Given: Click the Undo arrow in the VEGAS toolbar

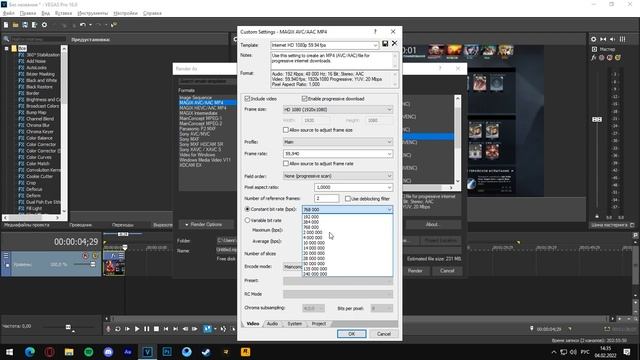Looking at the screenshot, I should tap(83, 25).
